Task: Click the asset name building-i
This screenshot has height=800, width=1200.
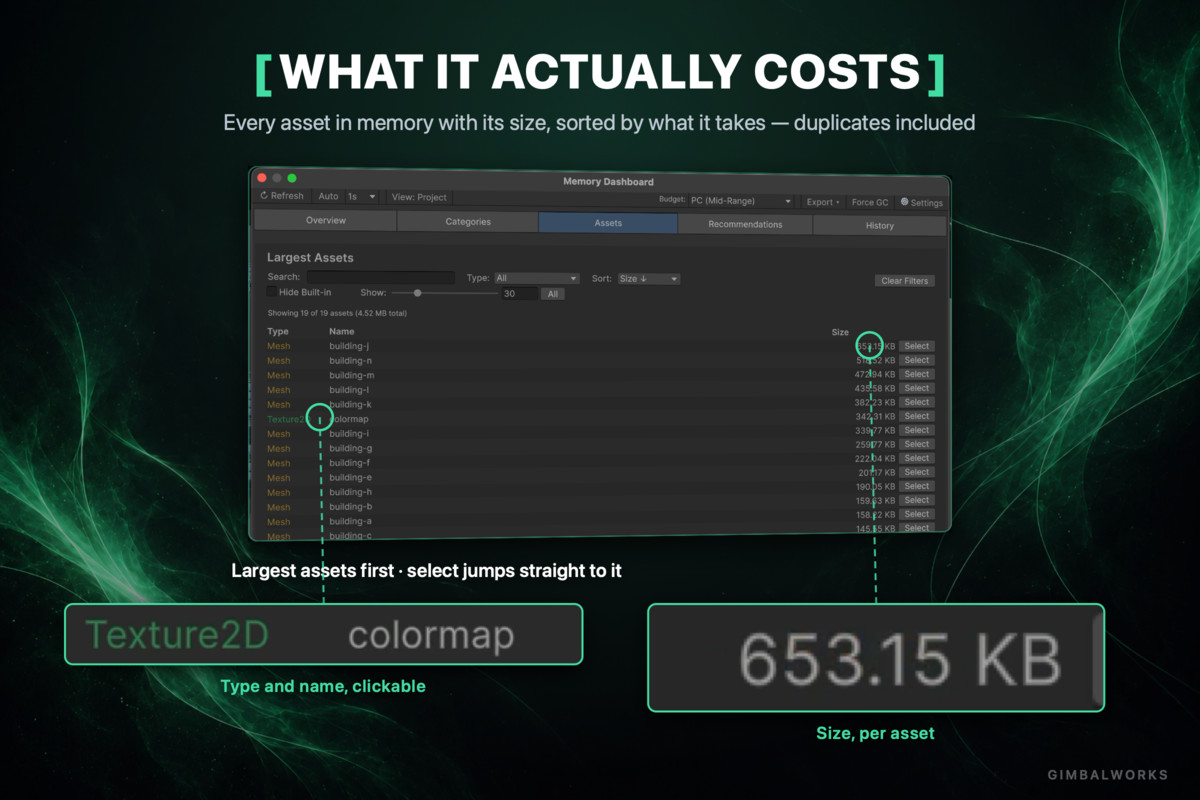Action: [x=349, y=433]
